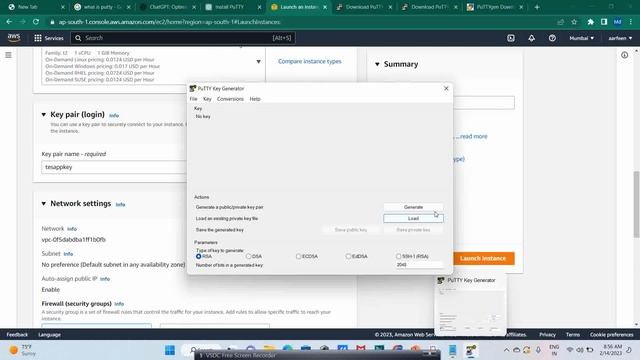This screenshot has width=640, height=360.
Task: Click the Generate button in PuTTYgen
Action: click(413, 207)
